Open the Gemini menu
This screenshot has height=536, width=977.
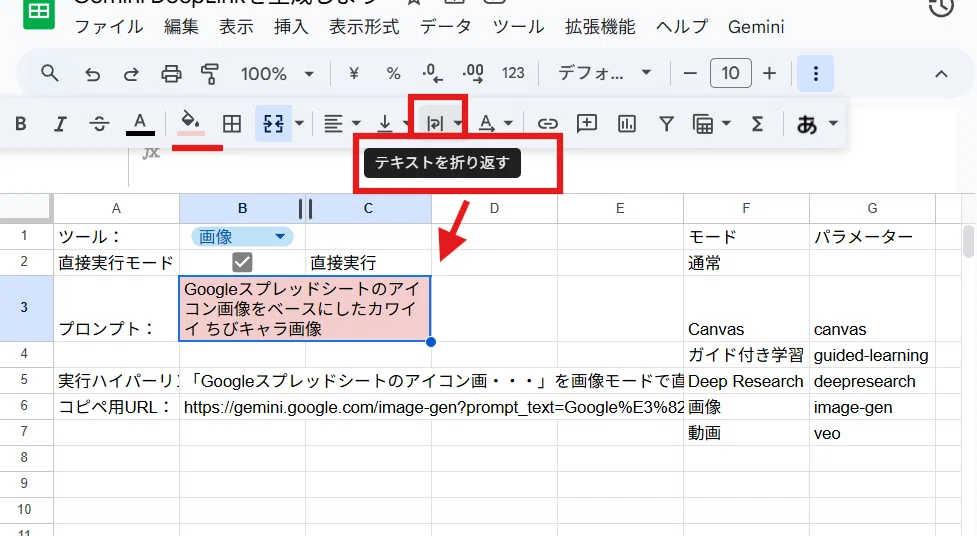point(756,27)
